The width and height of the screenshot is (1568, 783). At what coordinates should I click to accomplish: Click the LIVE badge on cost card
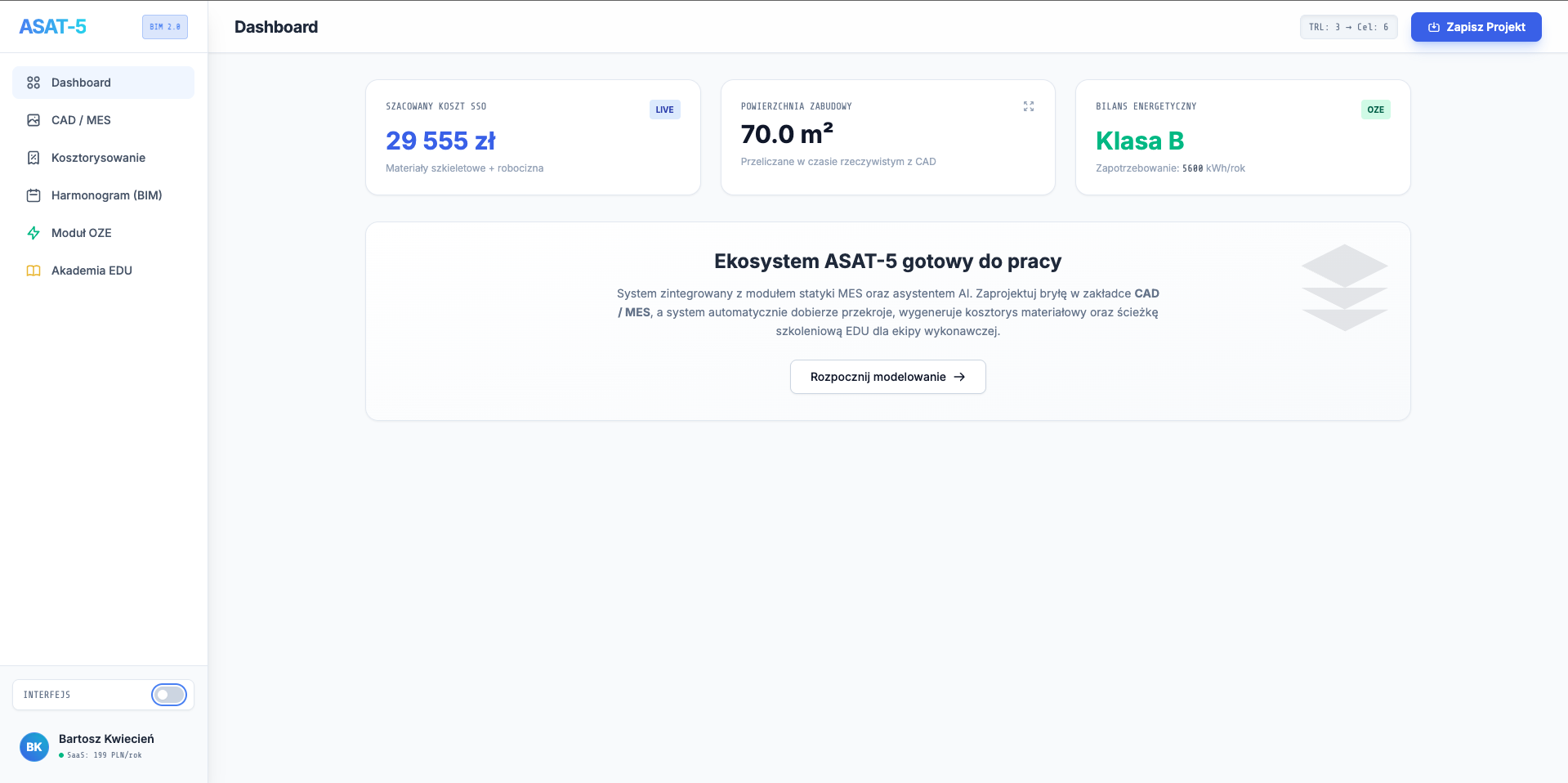click(x=664, y=109)
